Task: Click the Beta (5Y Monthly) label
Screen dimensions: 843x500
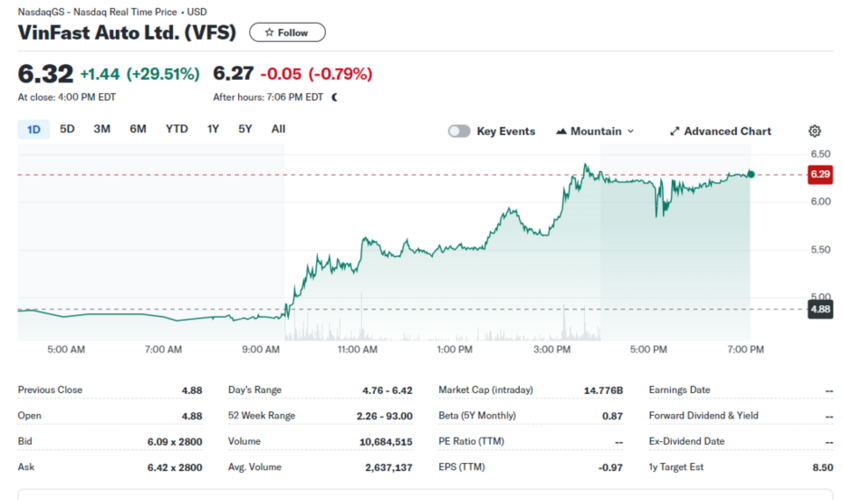Action: coord(477,416)
